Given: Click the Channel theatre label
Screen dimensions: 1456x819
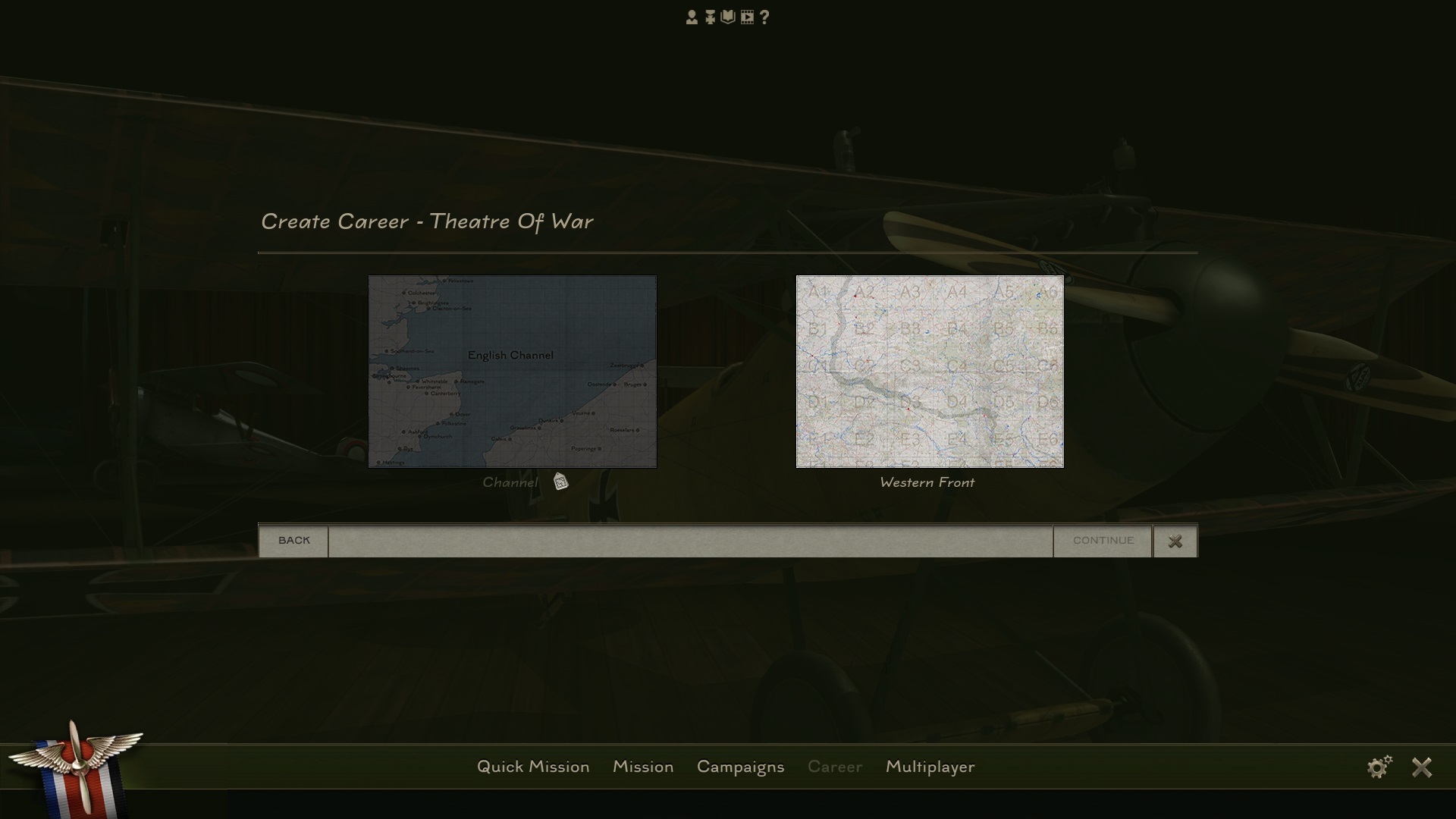Looking at the screenshot, I should (x=510, y=482).
